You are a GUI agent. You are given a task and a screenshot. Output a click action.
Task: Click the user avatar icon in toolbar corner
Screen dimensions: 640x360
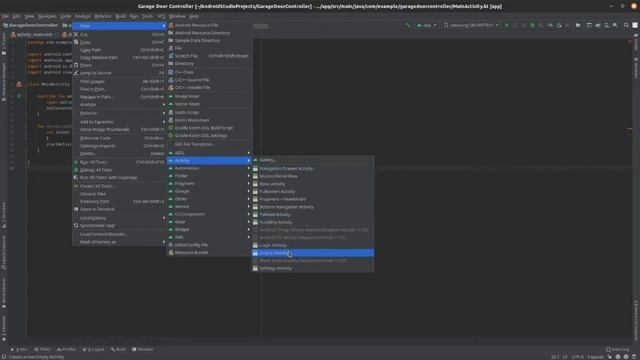pyautogui.click(x=635, y=25)
